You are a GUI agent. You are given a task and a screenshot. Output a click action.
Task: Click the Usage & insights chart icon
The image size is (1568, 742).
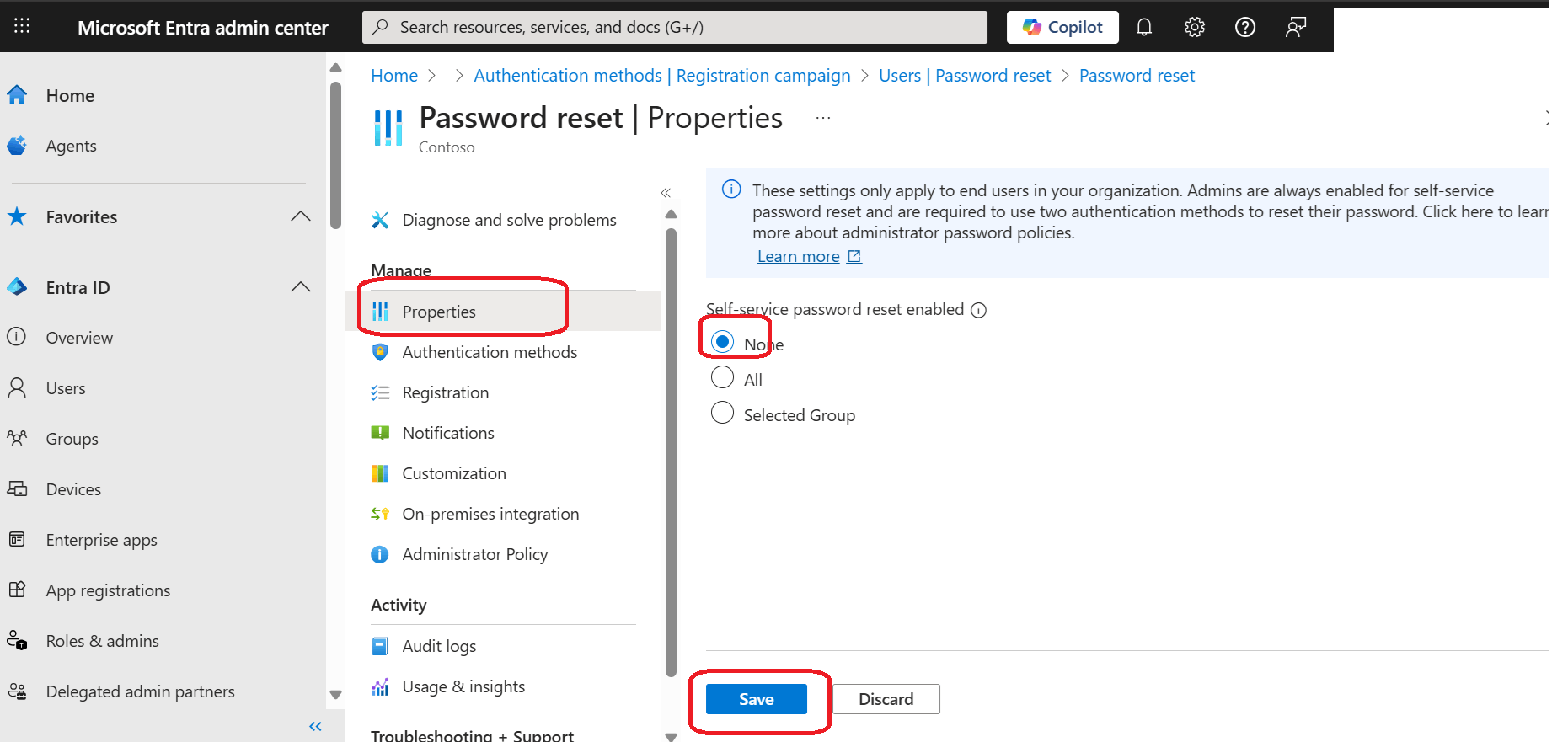point(381,686)
